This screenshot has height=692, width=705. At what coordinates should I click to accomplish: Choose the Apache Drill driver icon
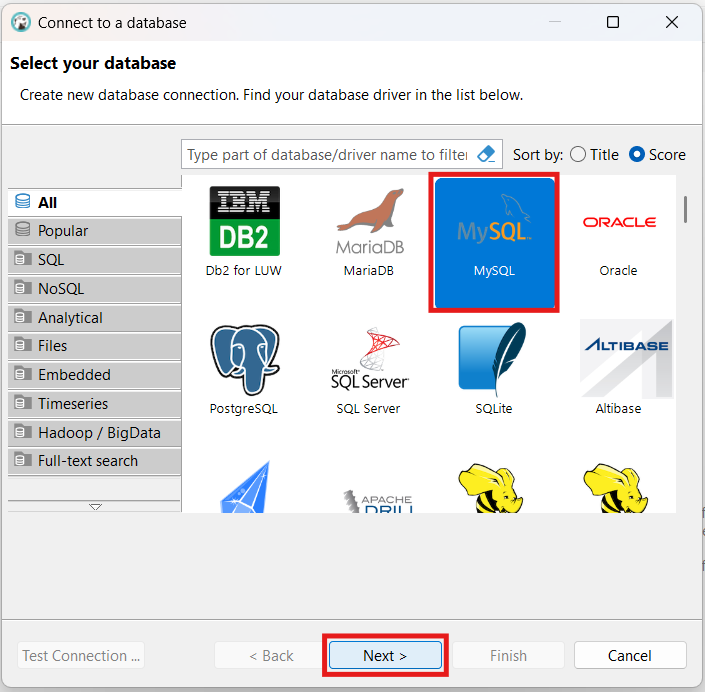[x=378, y=501]
